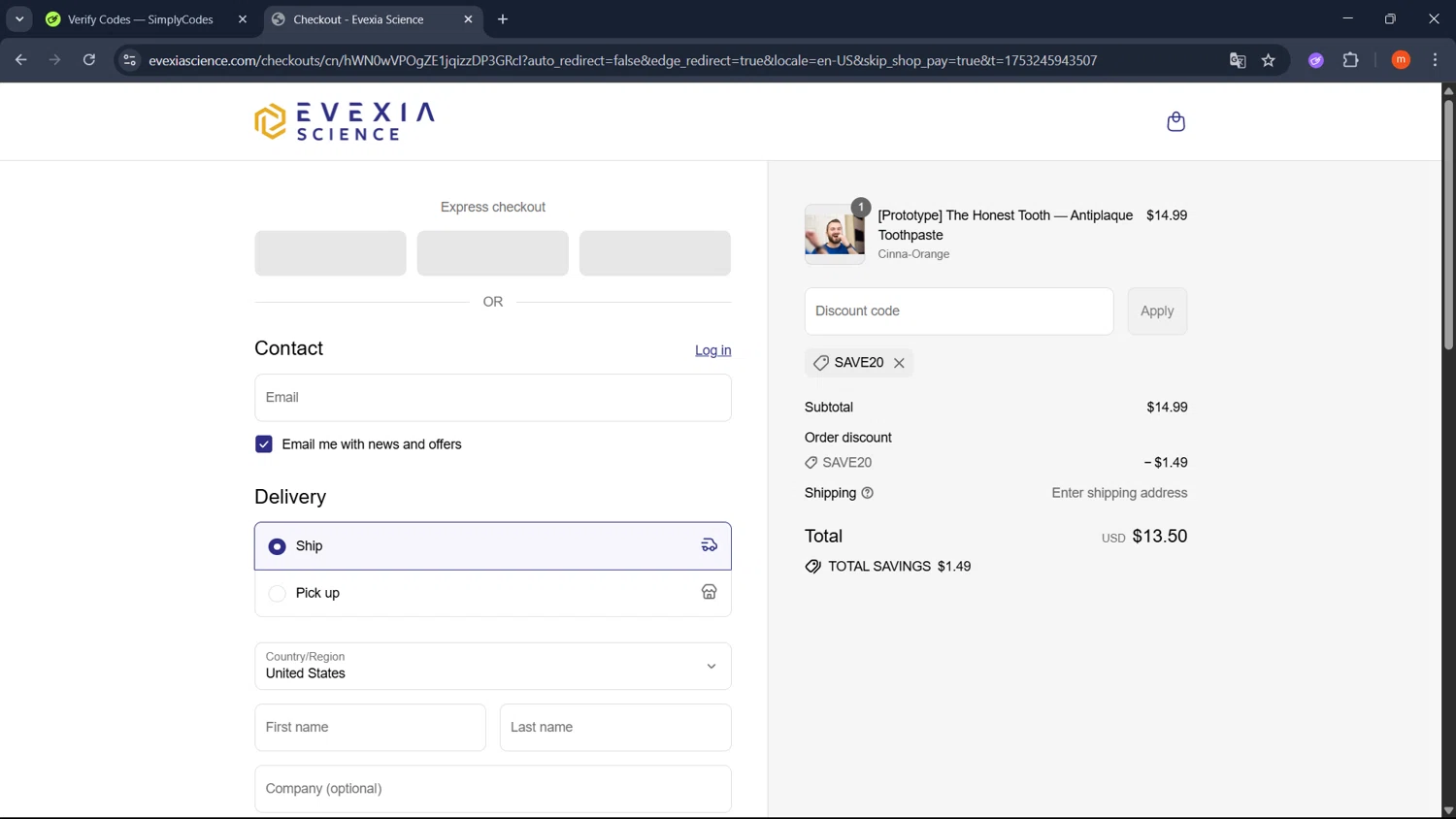Click the Evexia Science logo
Screen dimensions: 1456x819
coord(345,121)
